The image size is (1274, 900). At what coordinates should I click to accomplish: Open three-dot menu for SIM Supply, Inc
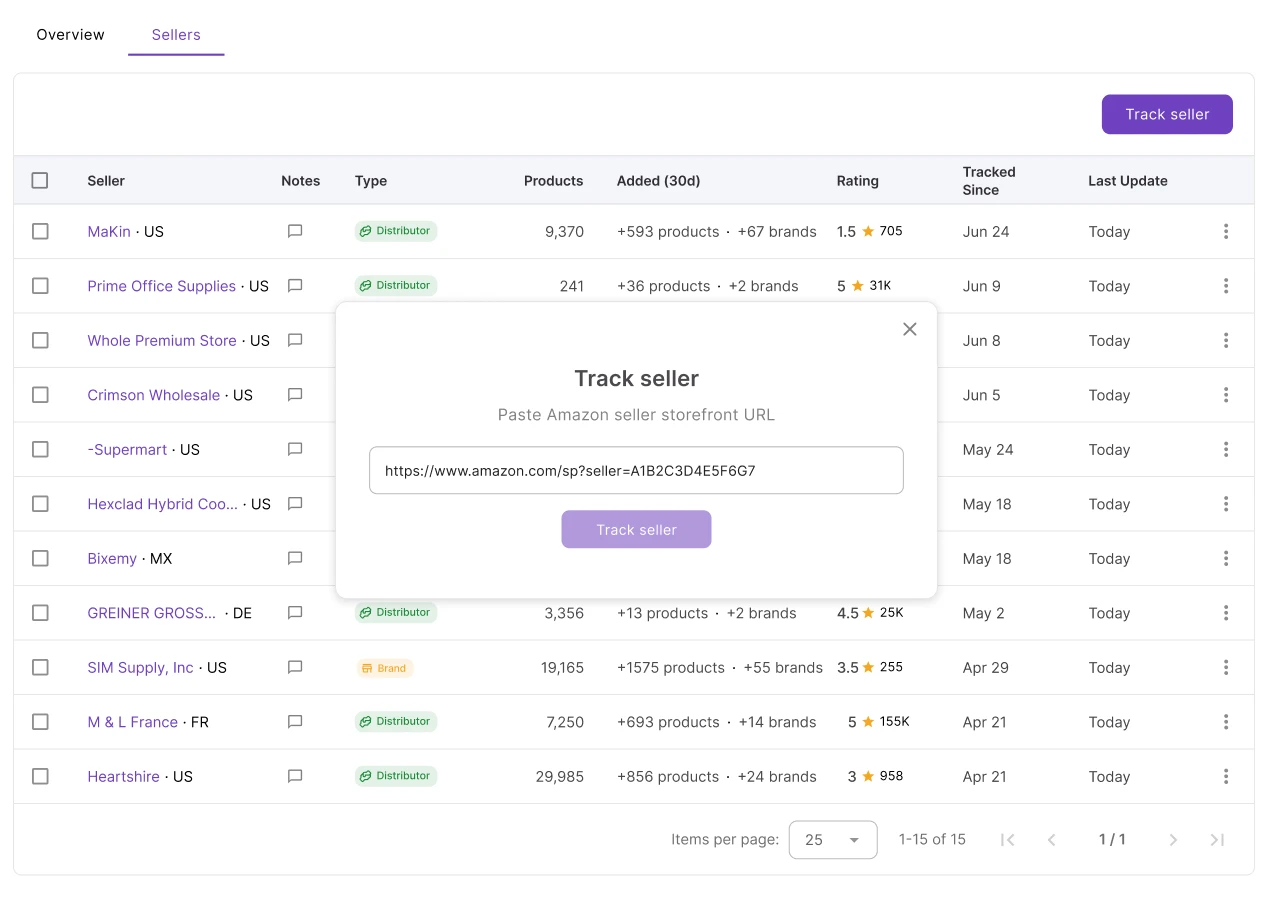tap(1226, 667)
